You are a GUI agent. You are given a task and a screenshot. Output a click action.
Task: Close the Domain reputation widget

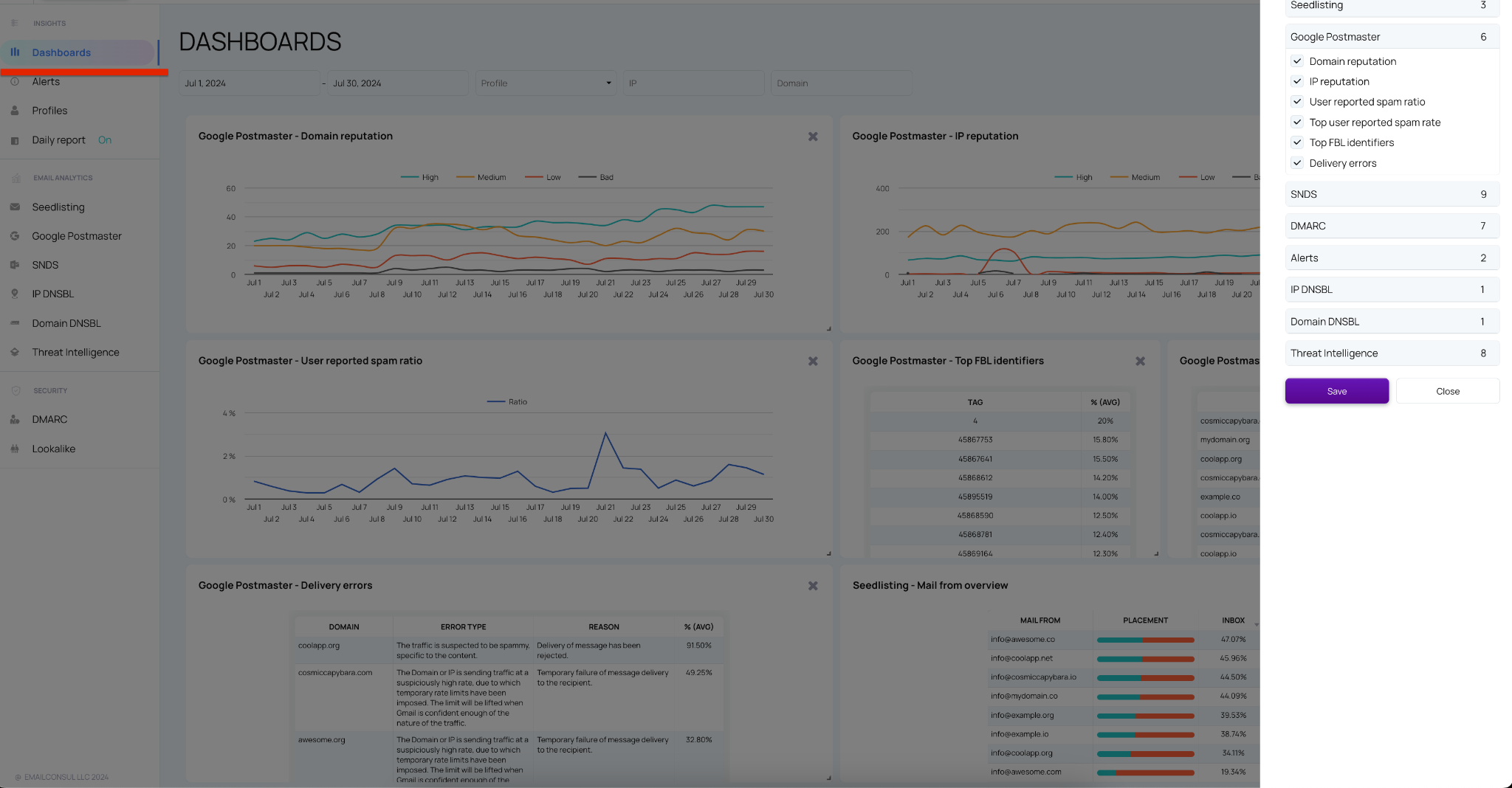(813, 136)
